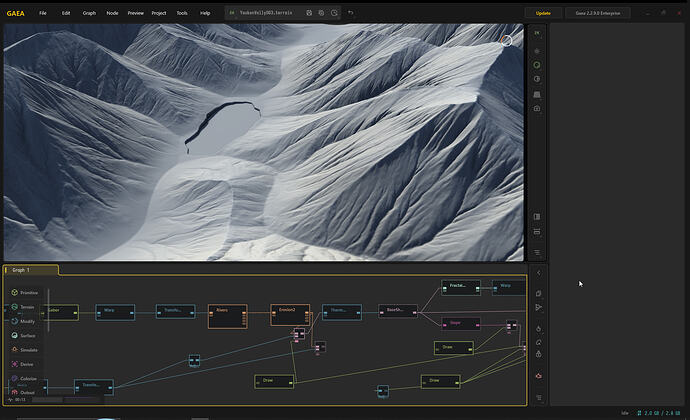This screenshot has width=690, height=420.
Task: Open the Terrain node category
Action: 23,307
